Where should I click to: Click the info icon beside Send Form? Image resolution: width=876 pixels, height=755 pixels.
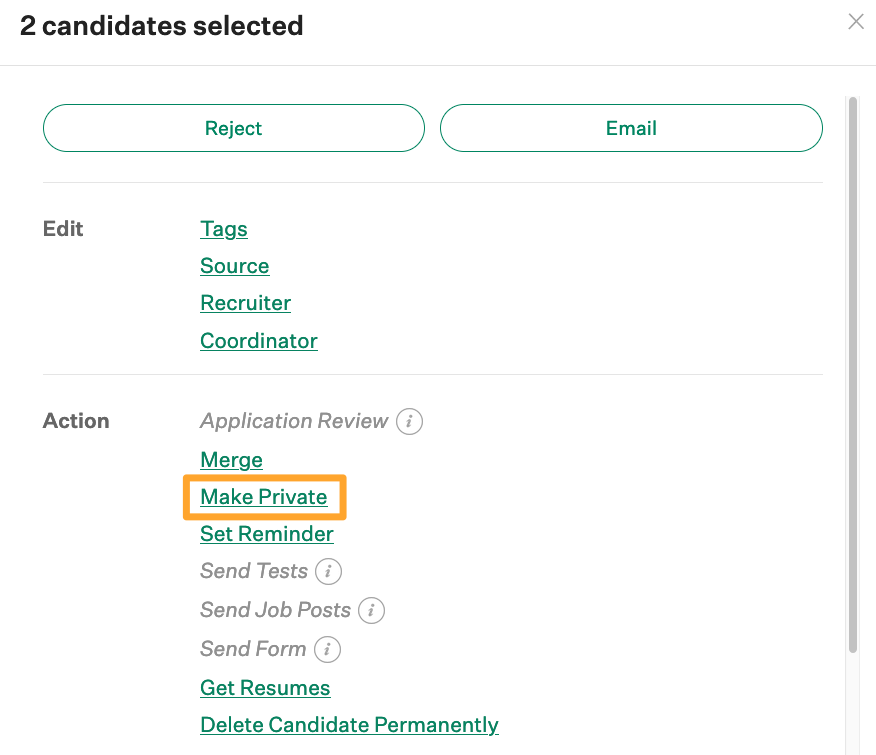(x=328, y=649)
